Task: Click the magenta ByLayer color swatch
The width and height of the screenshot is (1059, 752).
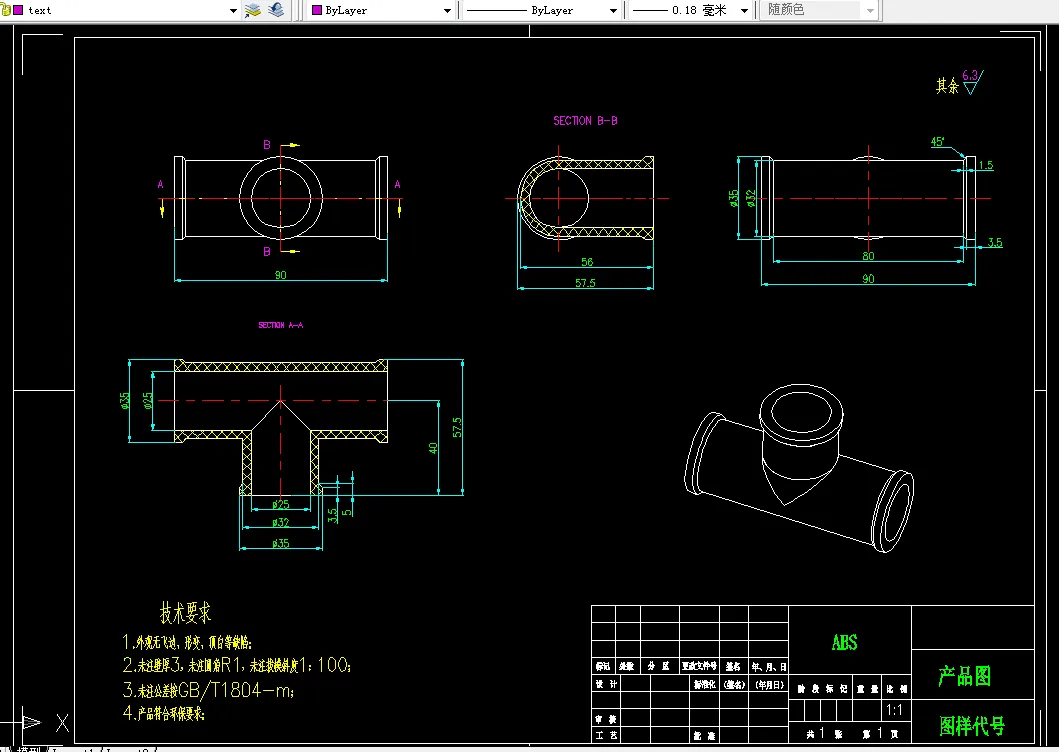Action: (317, 10)
